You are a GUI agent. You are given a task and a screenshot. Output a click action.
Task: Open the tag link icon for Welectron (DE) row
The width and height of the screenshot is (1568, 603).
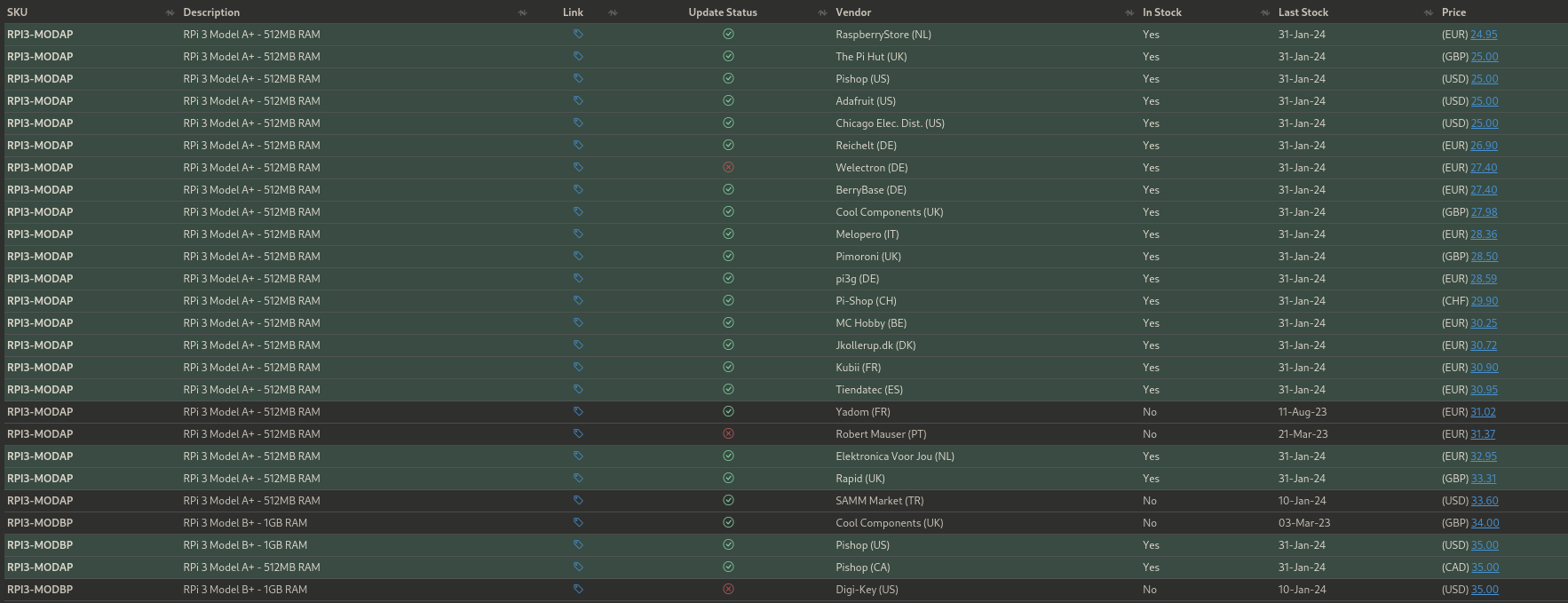tap(578, 167)
